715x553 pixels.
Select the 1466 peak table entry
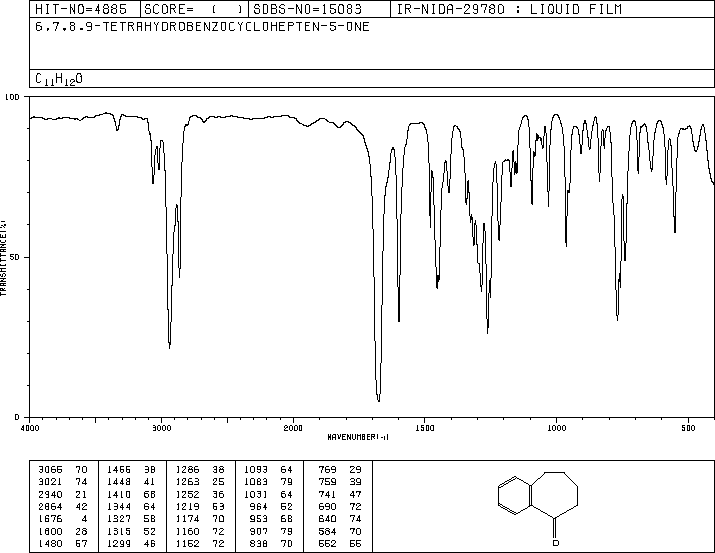(131, 470)
